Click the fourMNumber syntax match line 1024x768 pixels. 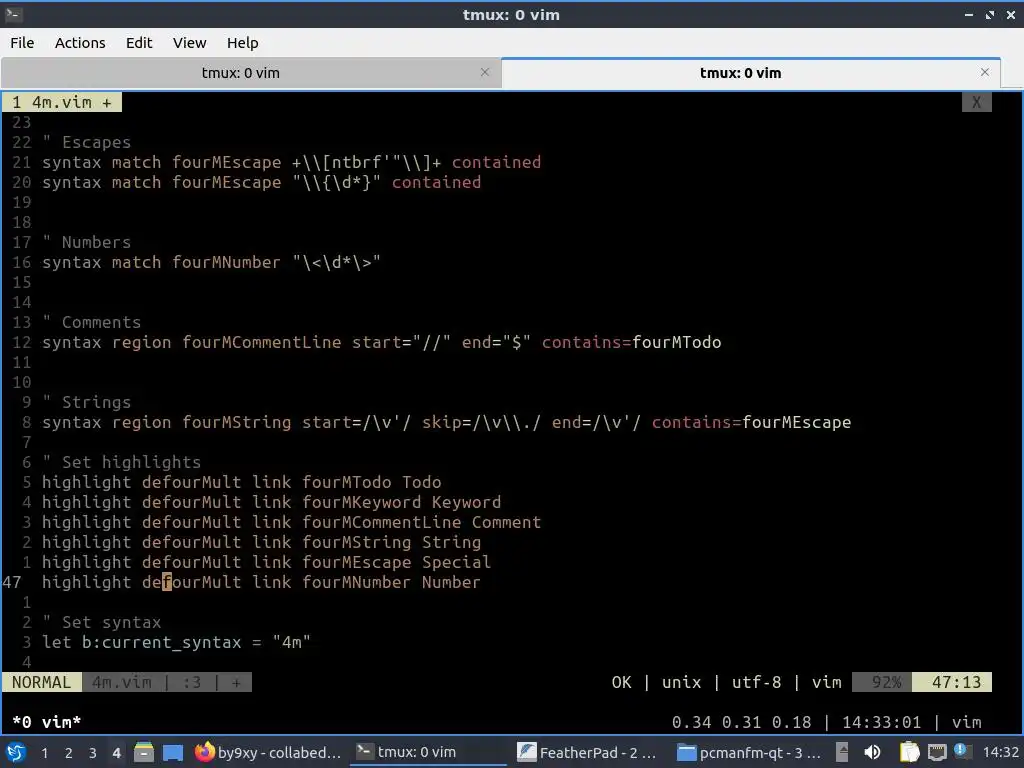[x=212, y=263]
